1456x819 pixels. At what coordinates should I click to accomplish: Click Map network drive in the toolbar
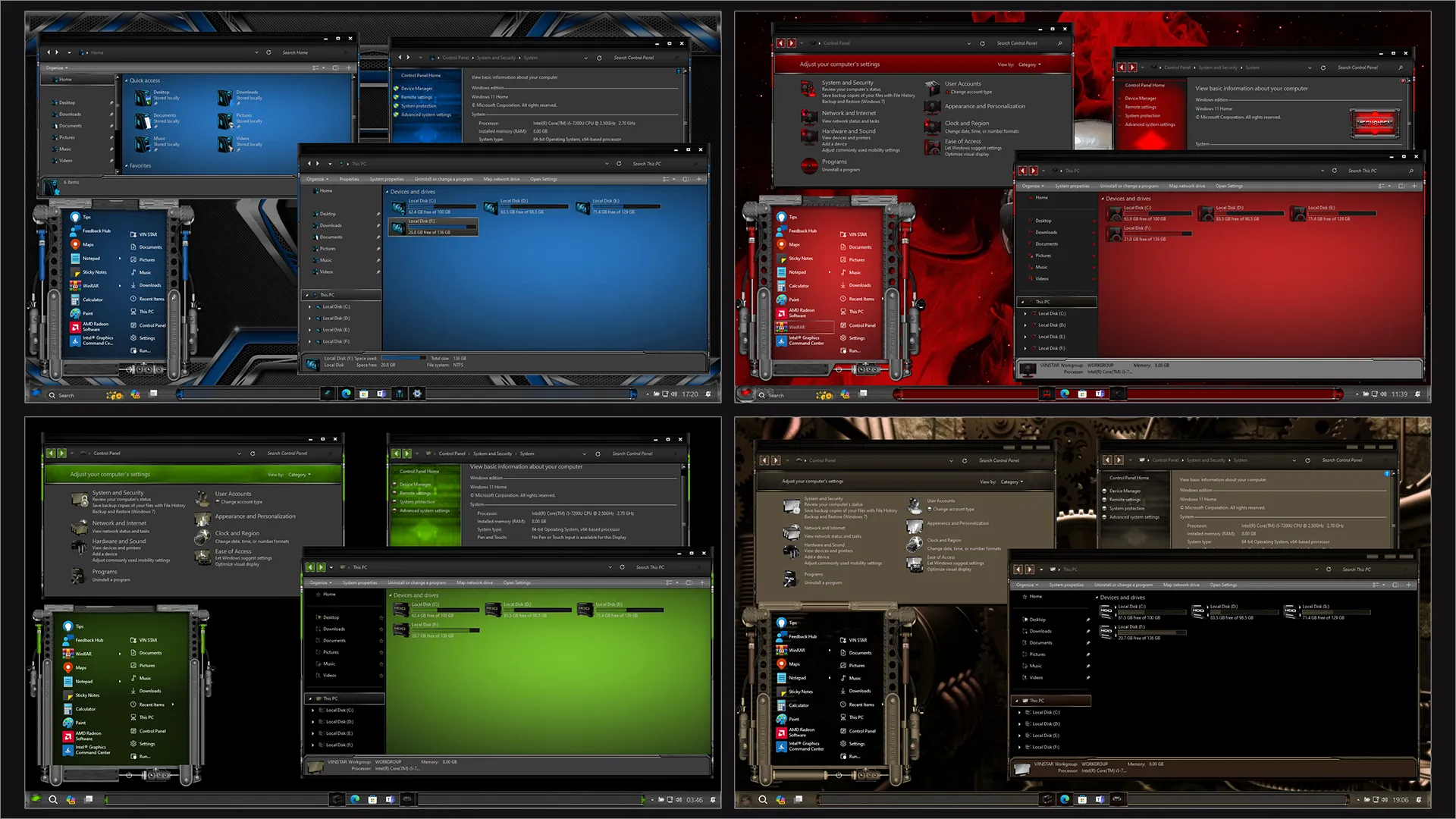(x=501, y=179)
